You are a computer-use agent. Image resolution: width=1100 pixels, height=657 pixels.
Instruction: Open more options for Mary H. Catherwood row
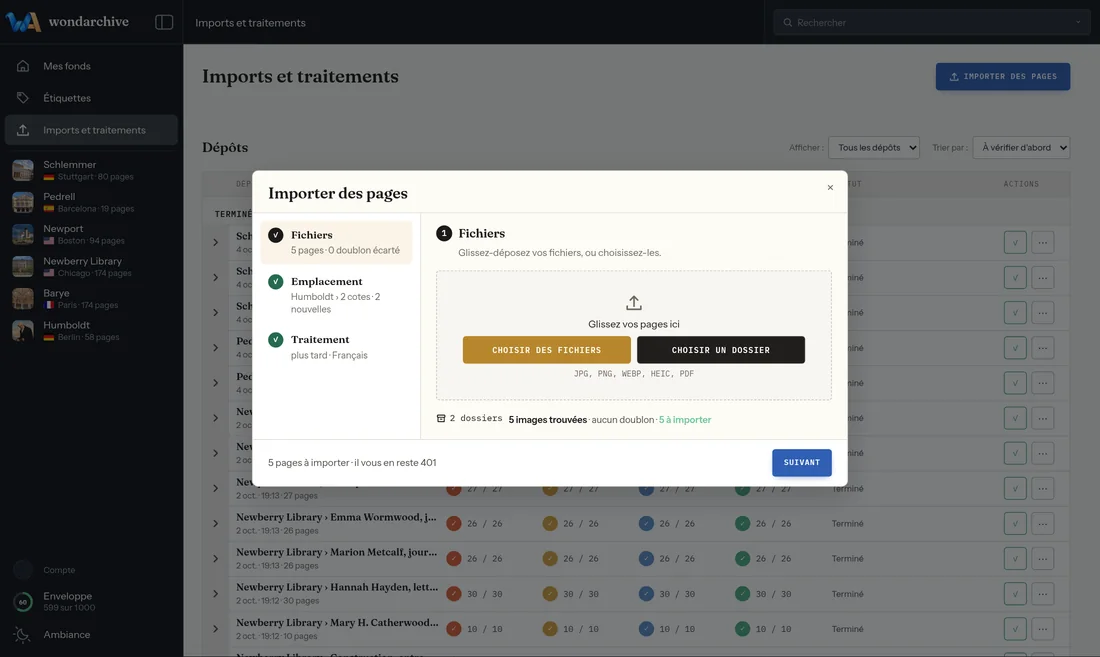click(x=1042, y=629)
